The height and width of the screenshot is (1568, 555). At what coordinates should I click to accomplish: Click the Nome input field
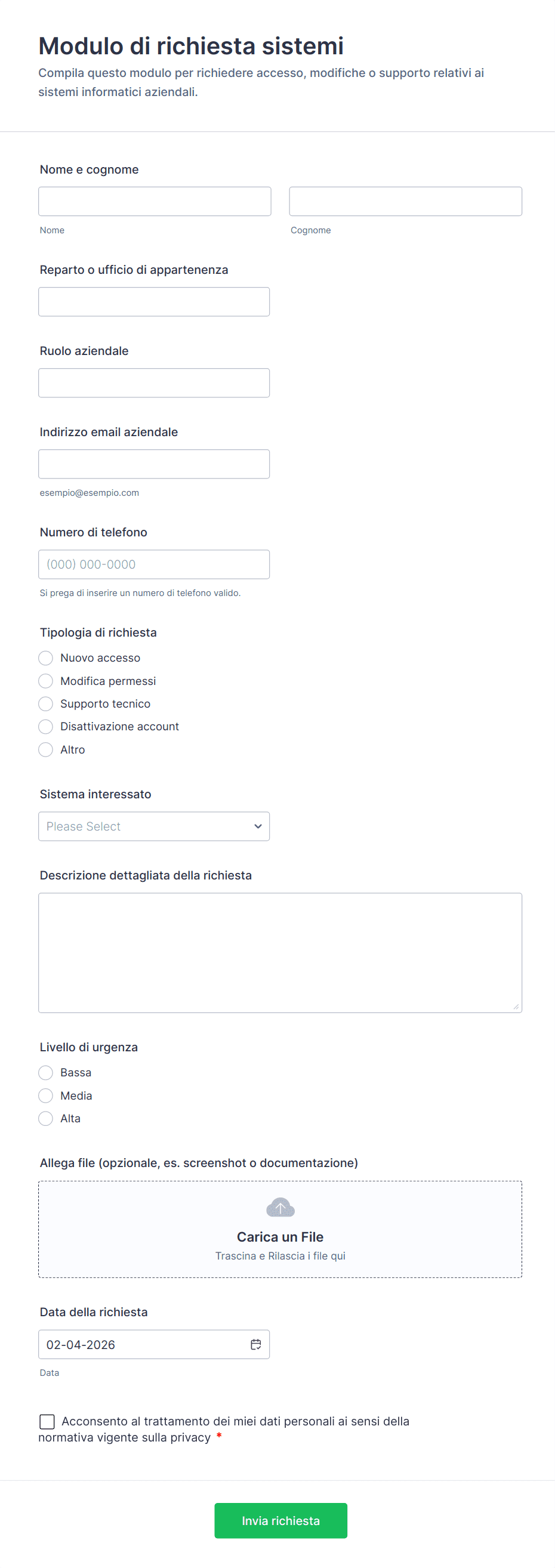point(155,202)
